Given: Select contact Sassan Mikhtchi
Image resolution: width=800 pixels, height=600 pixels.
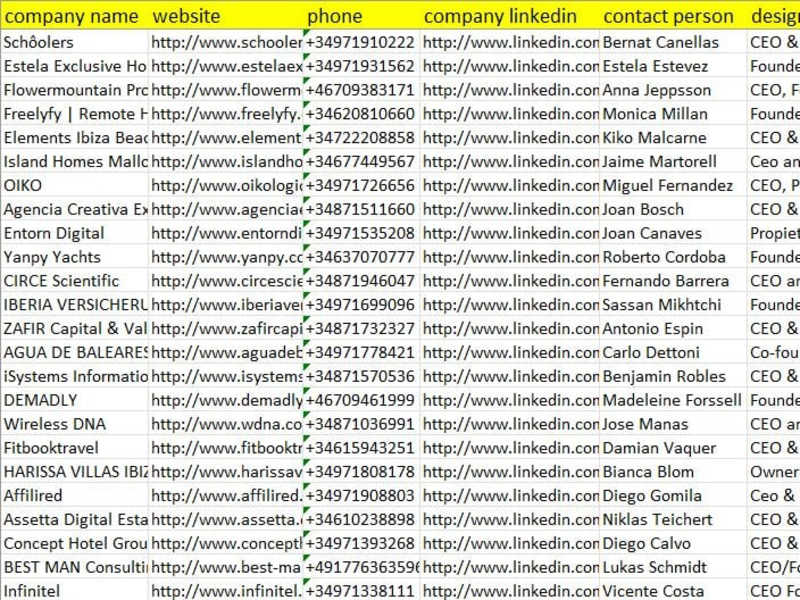Looking at the screenshot, I should (673, 305).
